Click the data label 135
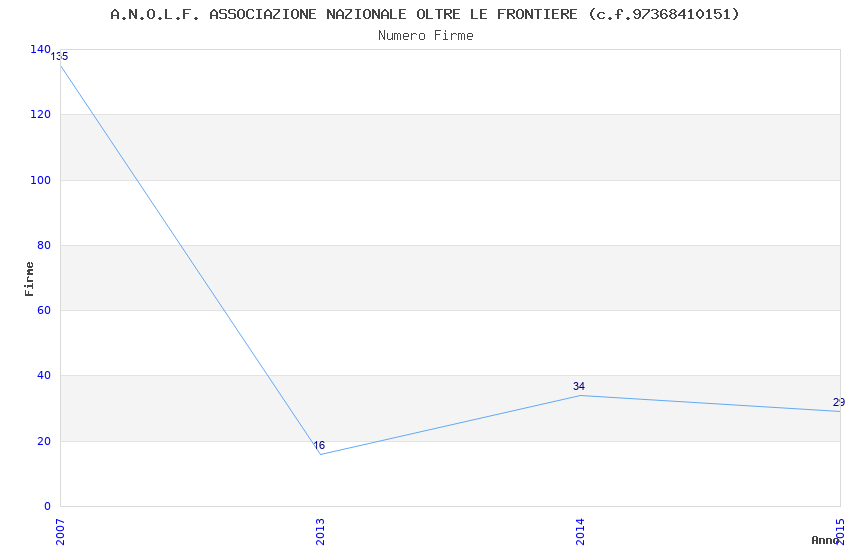This screenshot has width=850, height=550. [x=59, y=56]
